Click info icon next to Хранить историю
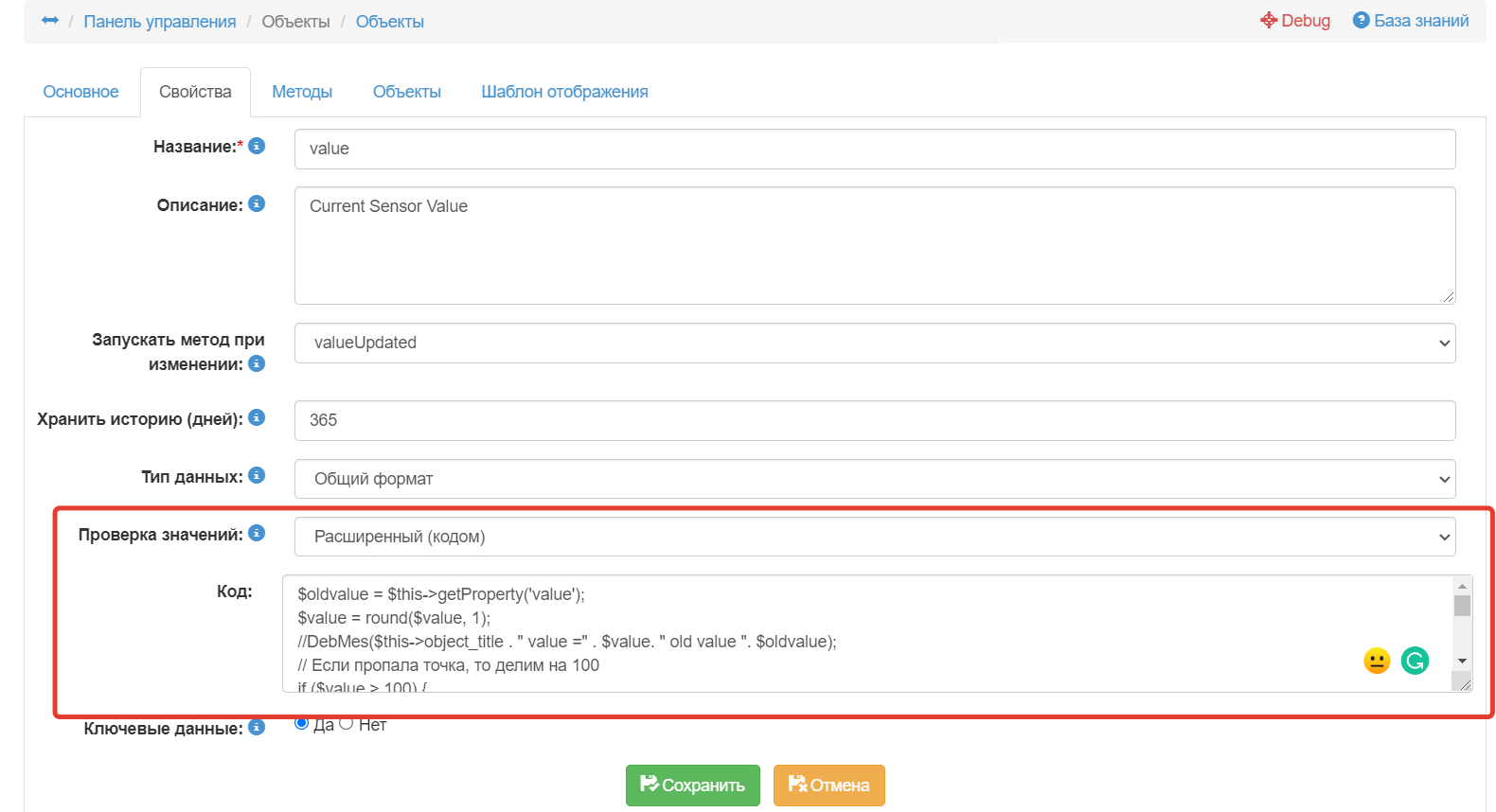 click(x=257, y=418)
